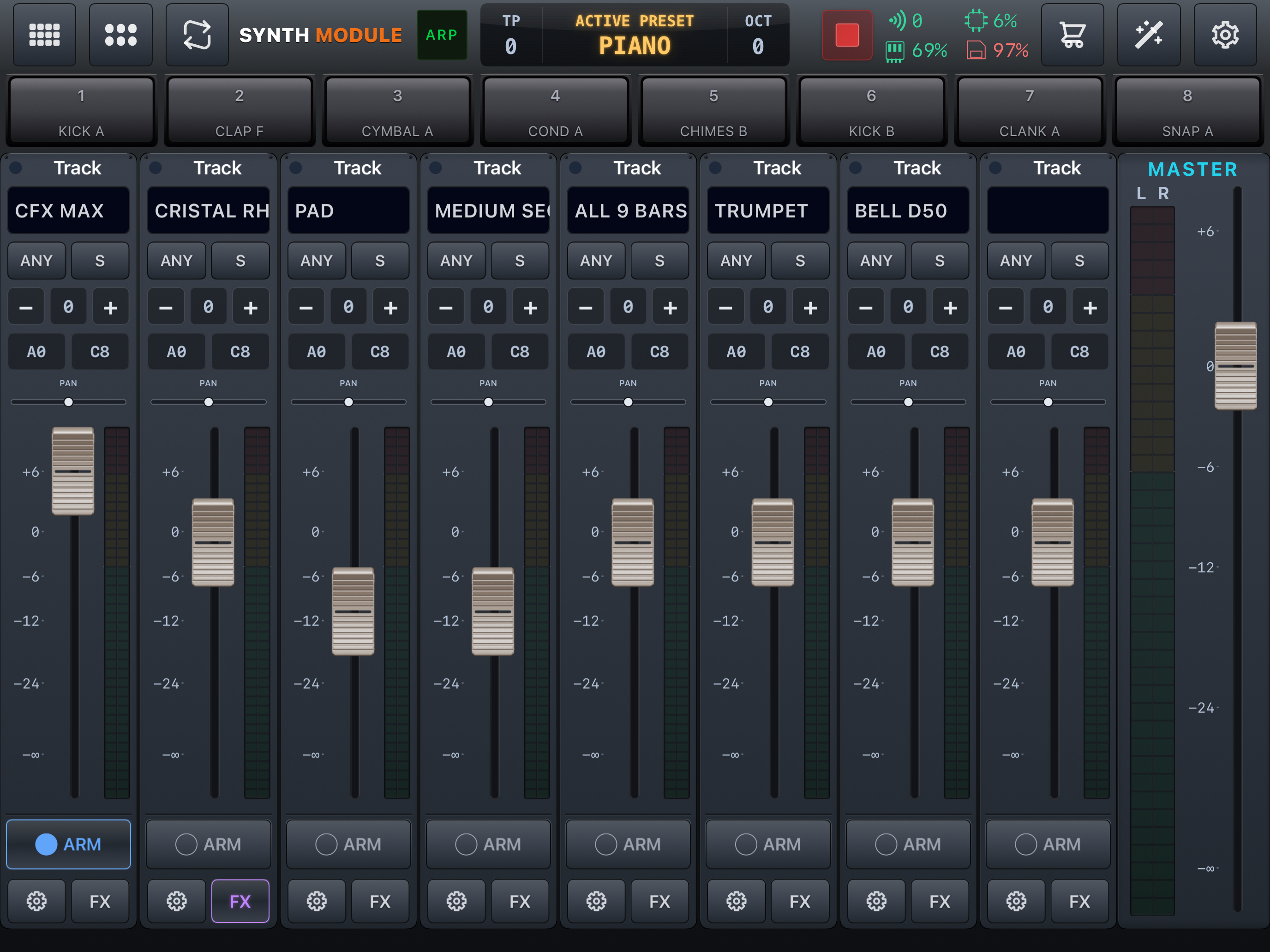Screen dimensions: 1270x952
Task: Toggle the ARP button
Action: (x=442, y=35)
